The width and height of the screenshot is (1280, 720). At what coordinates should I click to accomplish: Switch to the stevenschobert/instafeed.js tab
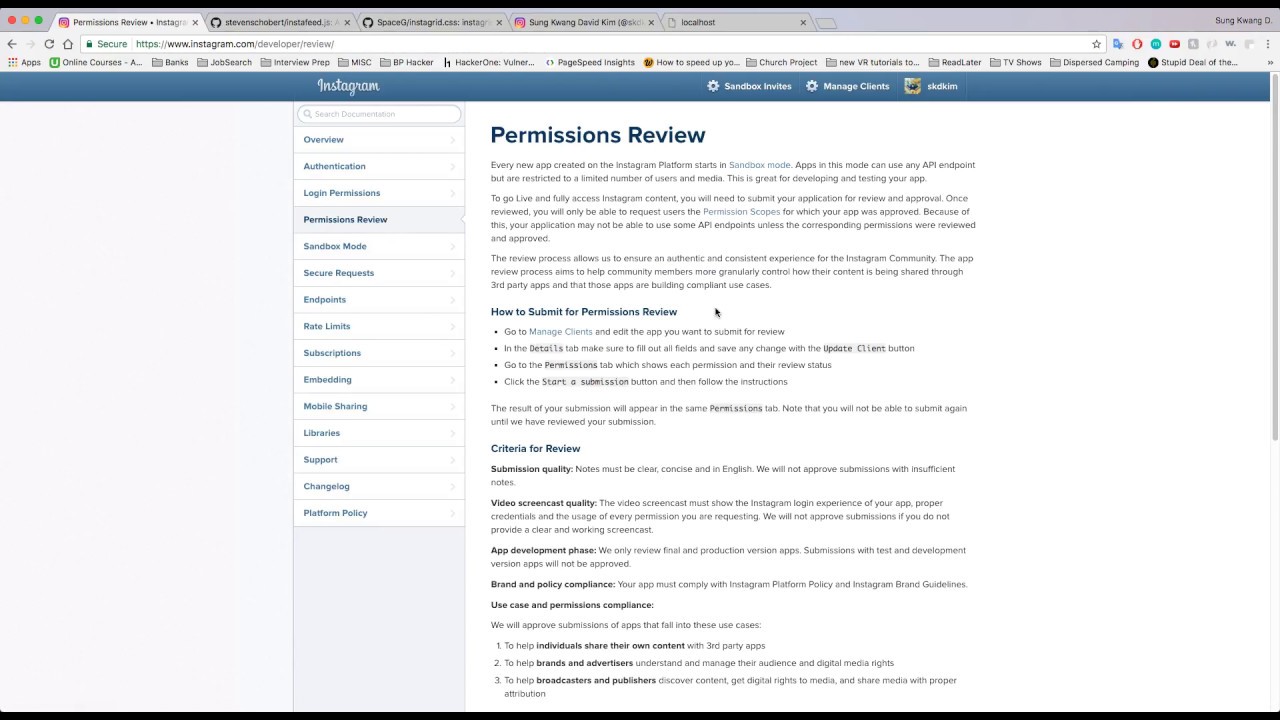pyautogui.click(x=280, y=22)
